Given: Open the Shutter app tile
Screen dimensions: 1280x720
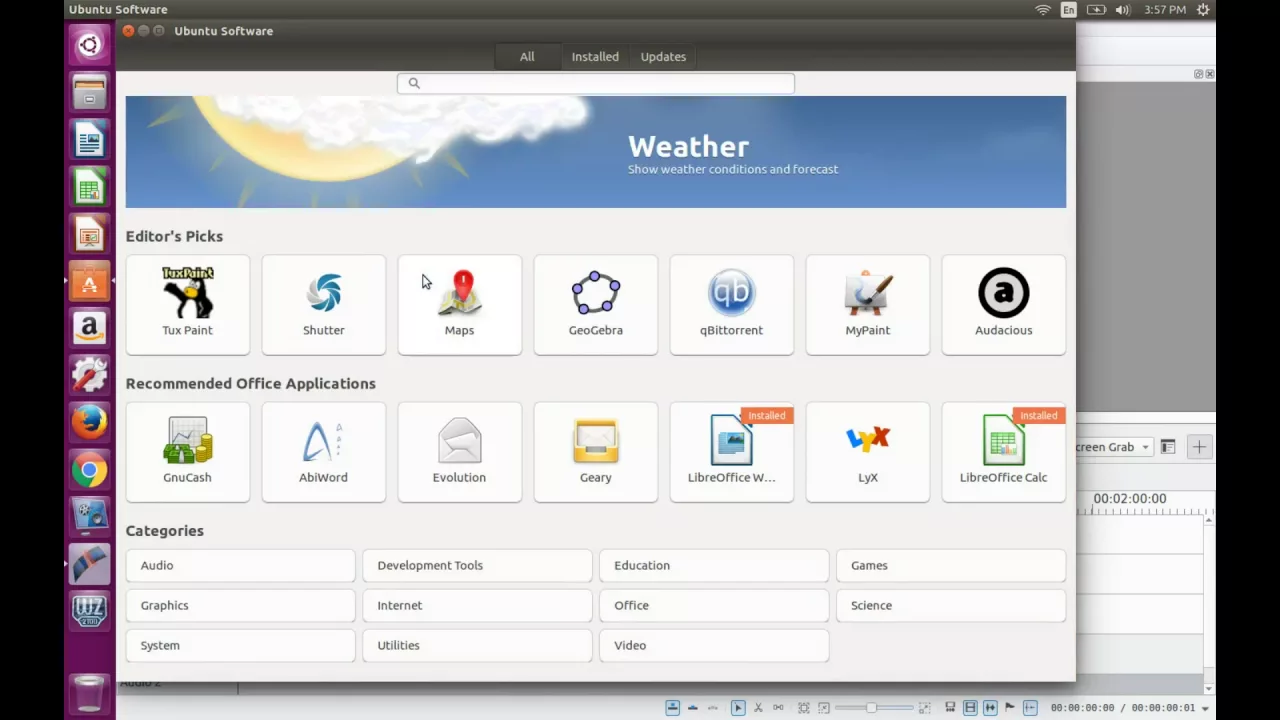Looking at the screenshot, I should coord(323,305).
